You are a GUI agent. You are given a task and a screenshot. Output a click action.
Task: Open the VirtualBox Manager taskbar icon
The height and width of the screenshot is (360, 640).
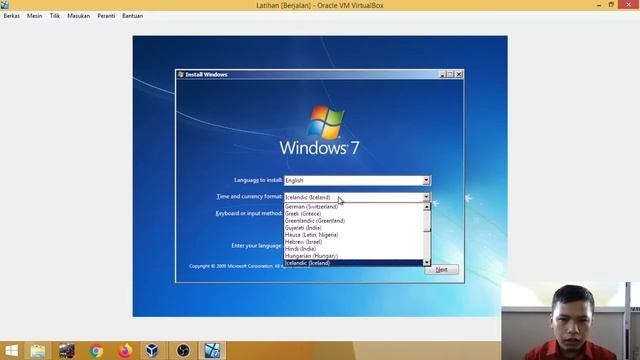click(152, 350)
